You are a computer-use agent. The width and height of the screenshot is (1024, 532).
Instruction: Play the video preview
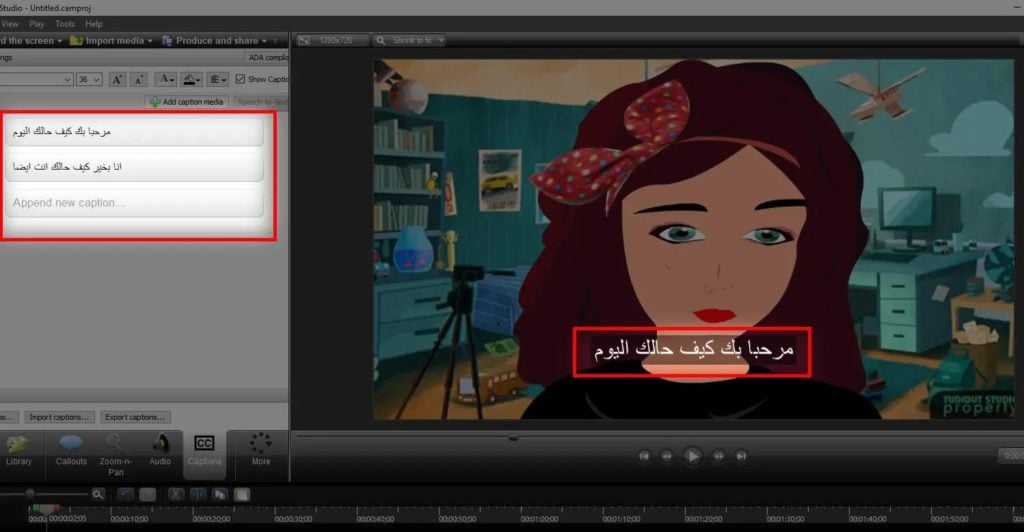coord(692,456)
